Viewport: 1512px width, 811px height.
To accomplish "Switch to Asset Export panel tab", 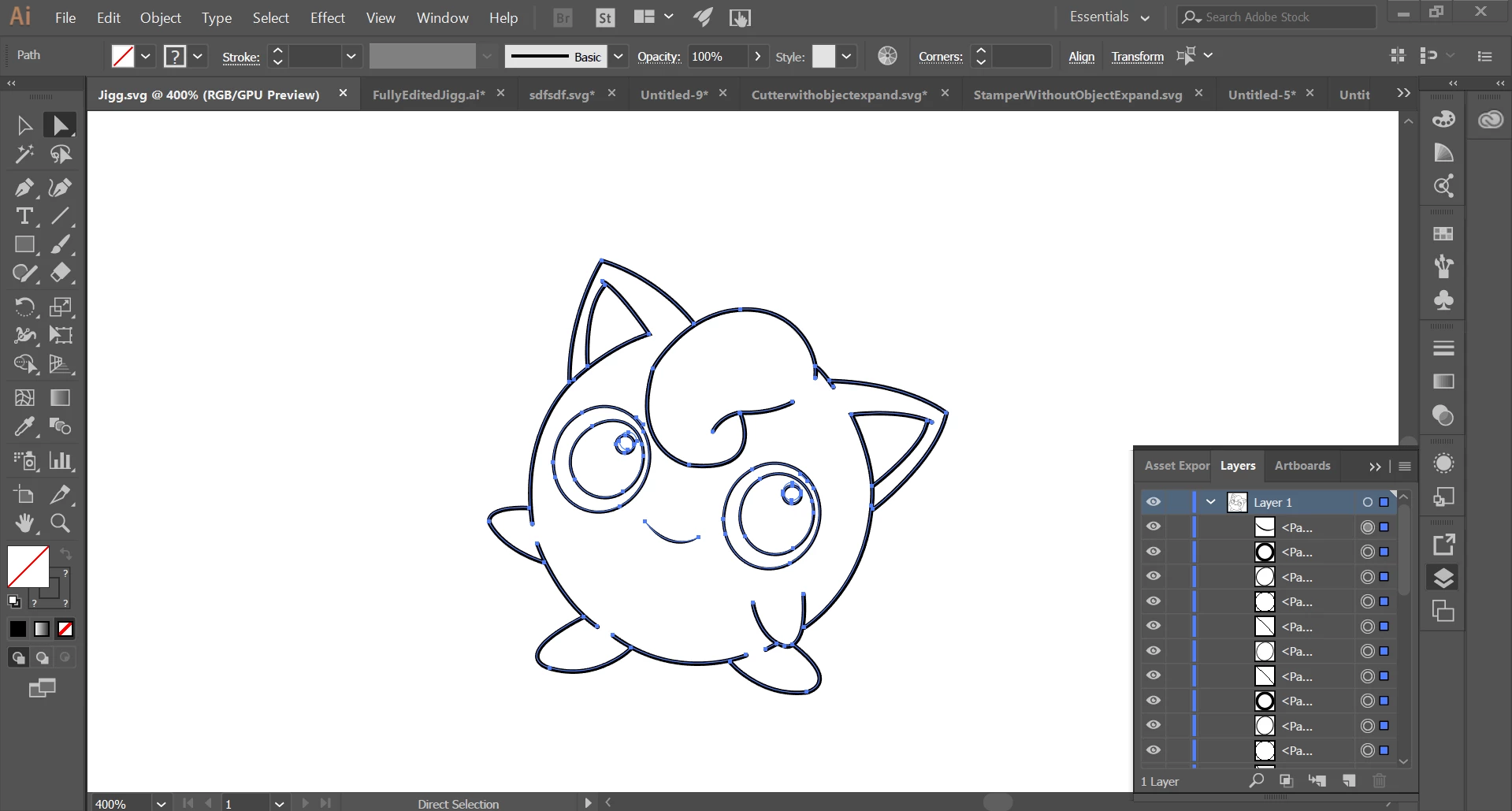I will [x=1177, y=466].
